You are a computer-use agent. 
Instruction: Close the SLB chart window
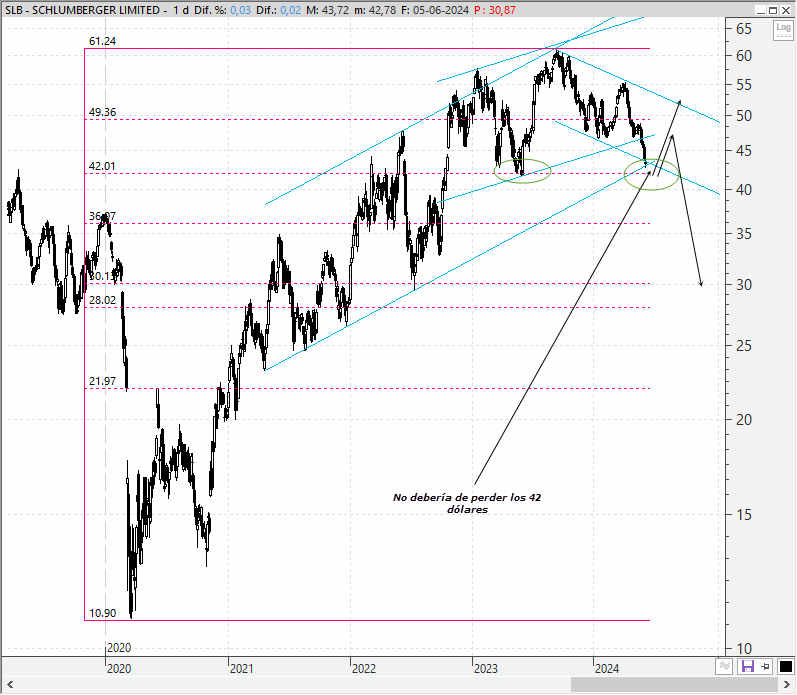[x=785, y=10]
